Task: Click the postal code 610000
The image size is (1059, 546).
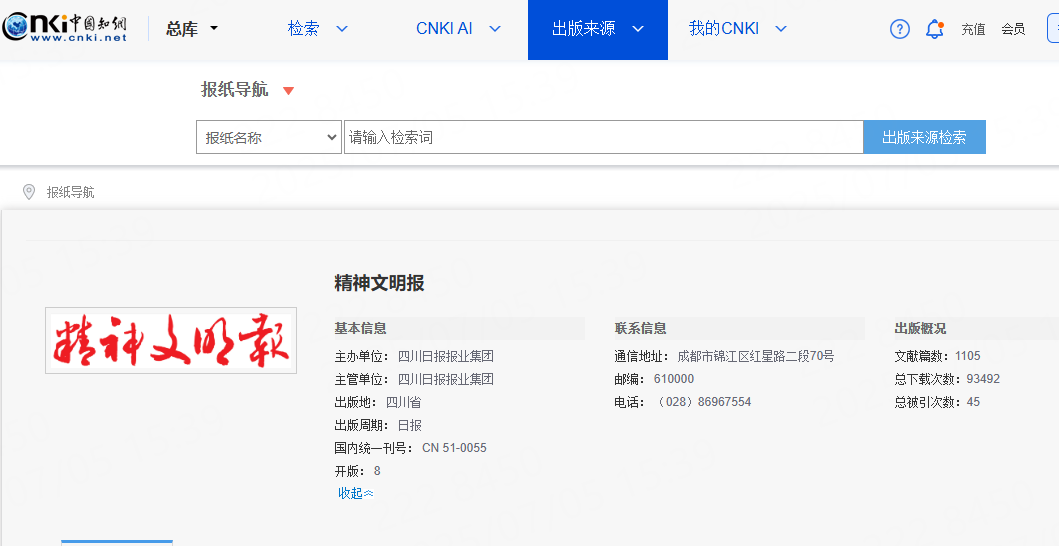Action: coord(674,379)
